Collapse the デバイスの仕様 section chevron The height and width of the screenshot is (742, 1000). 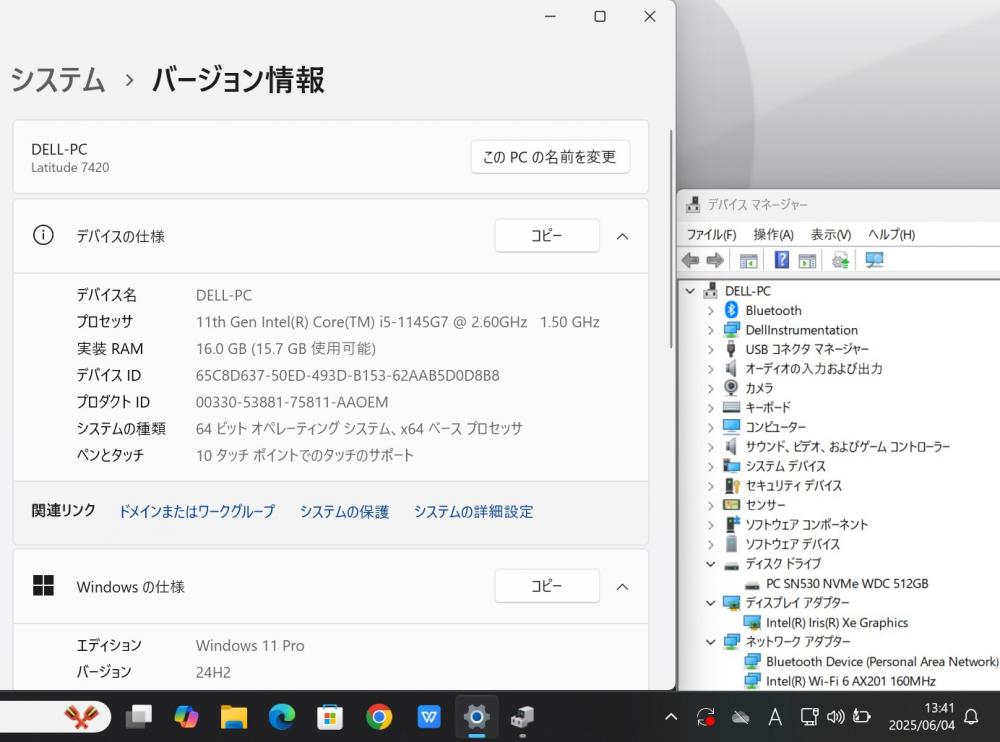click(622, 237)
